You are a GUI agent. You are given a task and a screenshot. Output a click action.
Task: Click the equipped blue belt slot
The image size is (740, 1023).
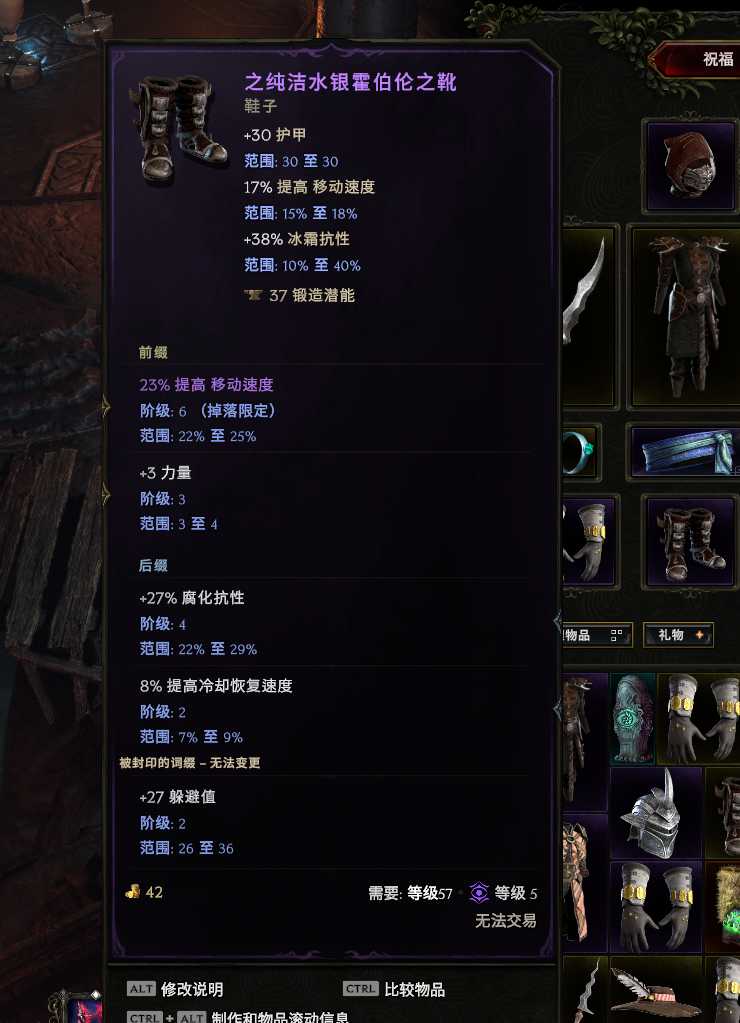[x=683, y=451]
